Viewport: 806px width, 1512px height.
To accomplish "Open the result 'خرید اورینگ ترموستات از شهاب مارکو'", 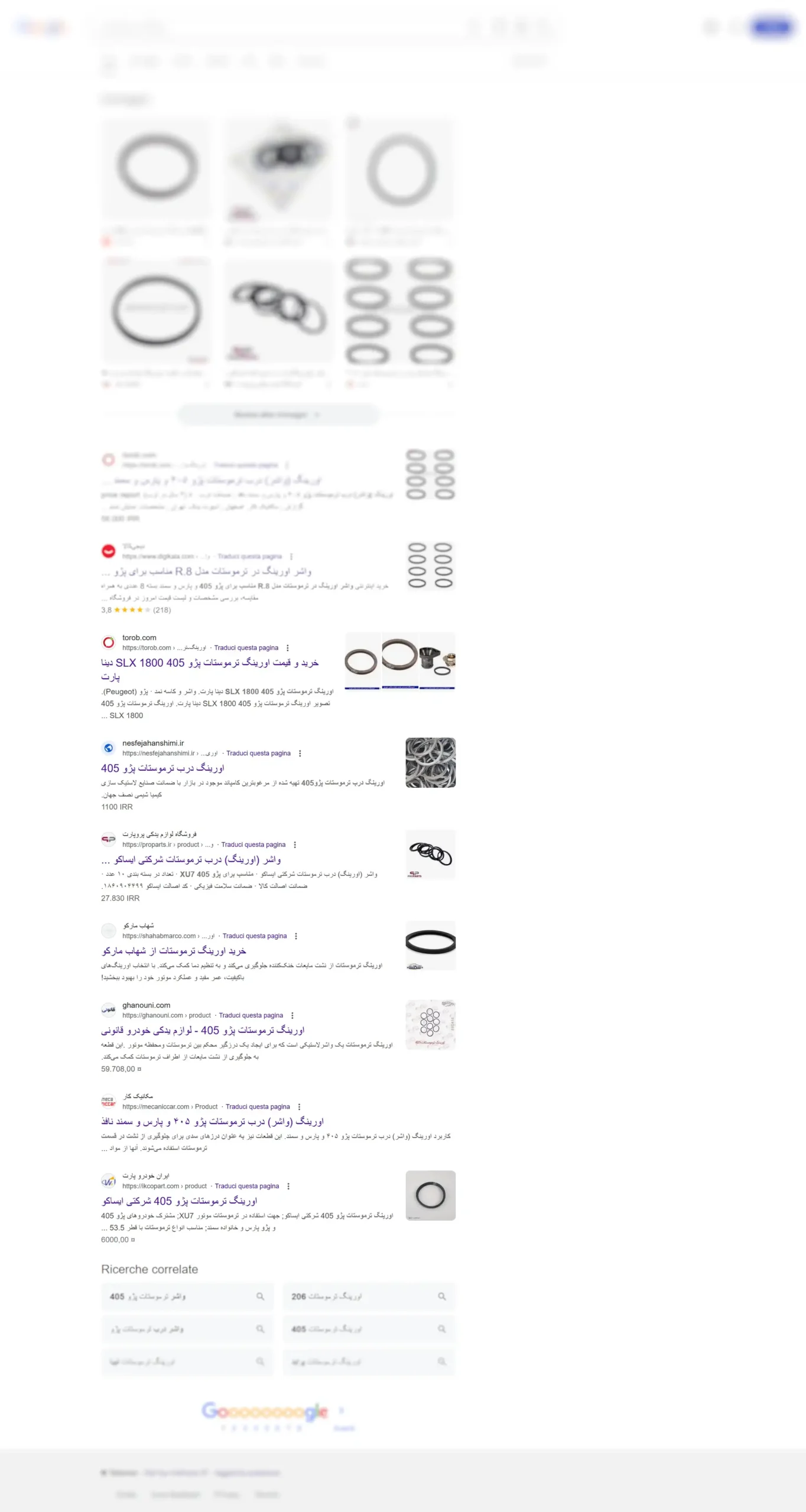I will point(174,950).
